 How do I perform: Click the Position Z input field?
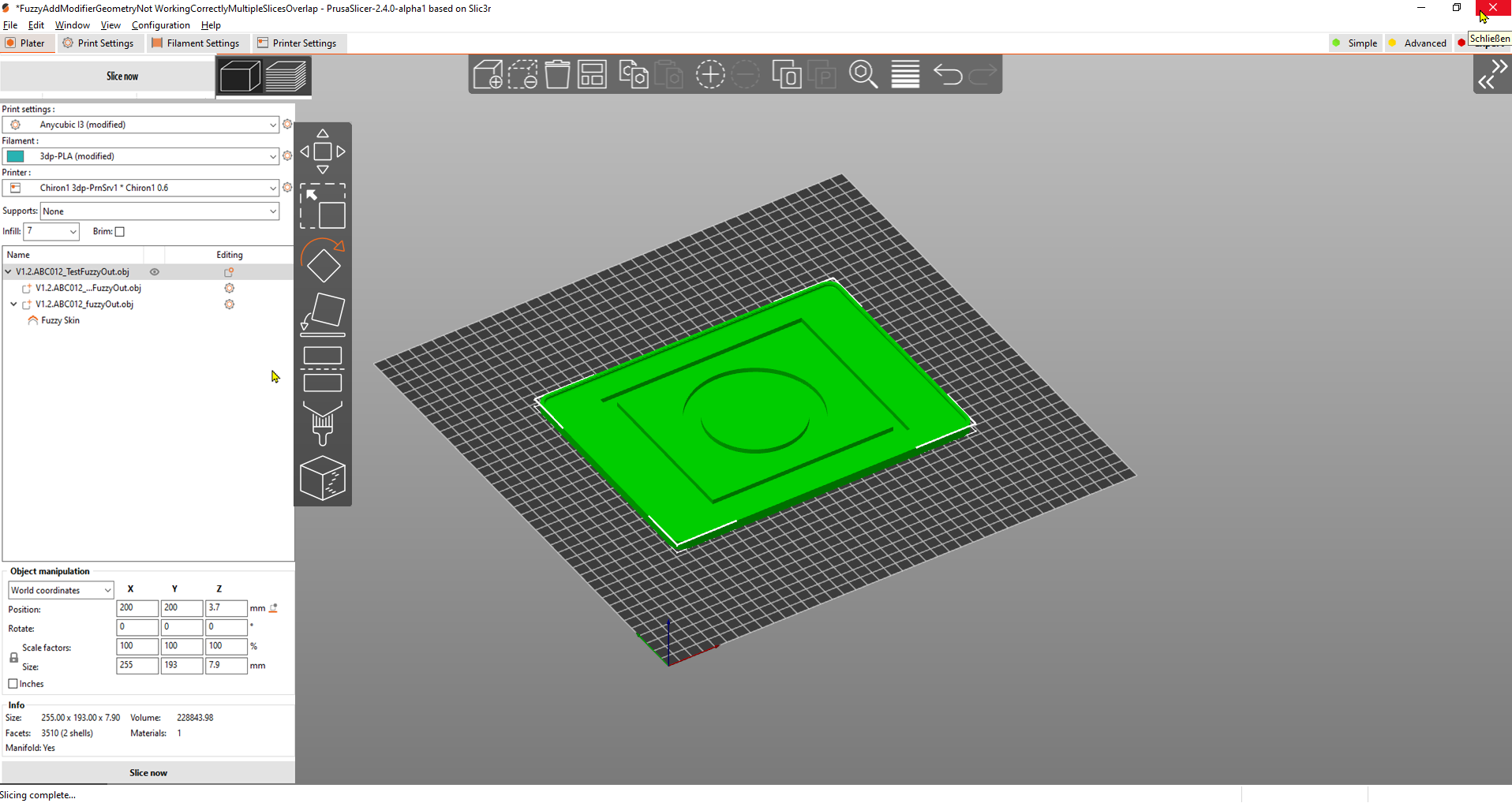click(226, 608)
